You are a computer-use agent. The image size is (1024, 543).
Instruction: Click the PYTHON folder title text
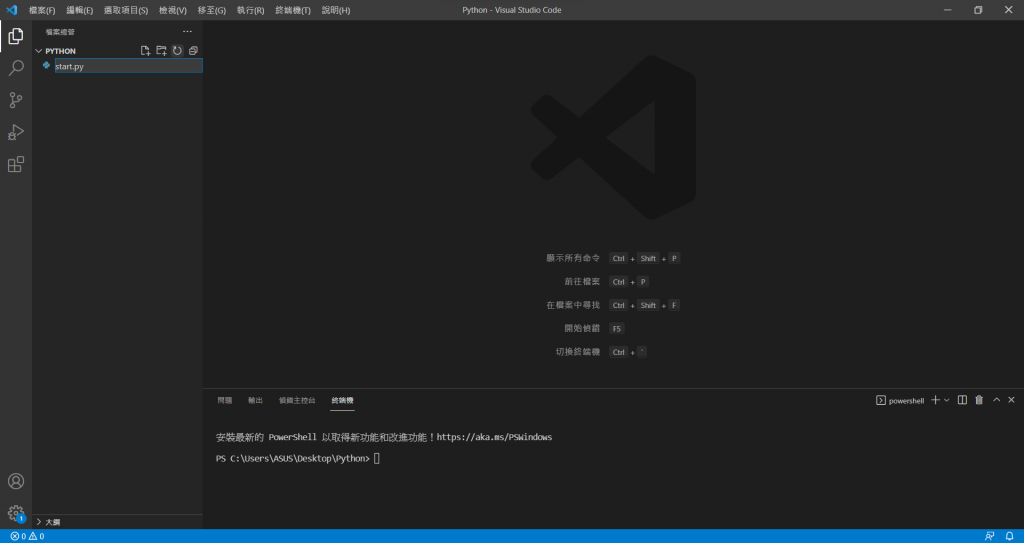(x=61, y=51)
